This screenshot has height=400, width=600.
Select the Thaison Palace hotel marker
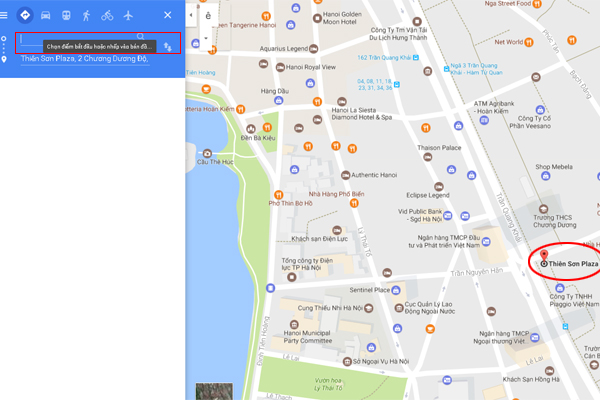[428, 157]
